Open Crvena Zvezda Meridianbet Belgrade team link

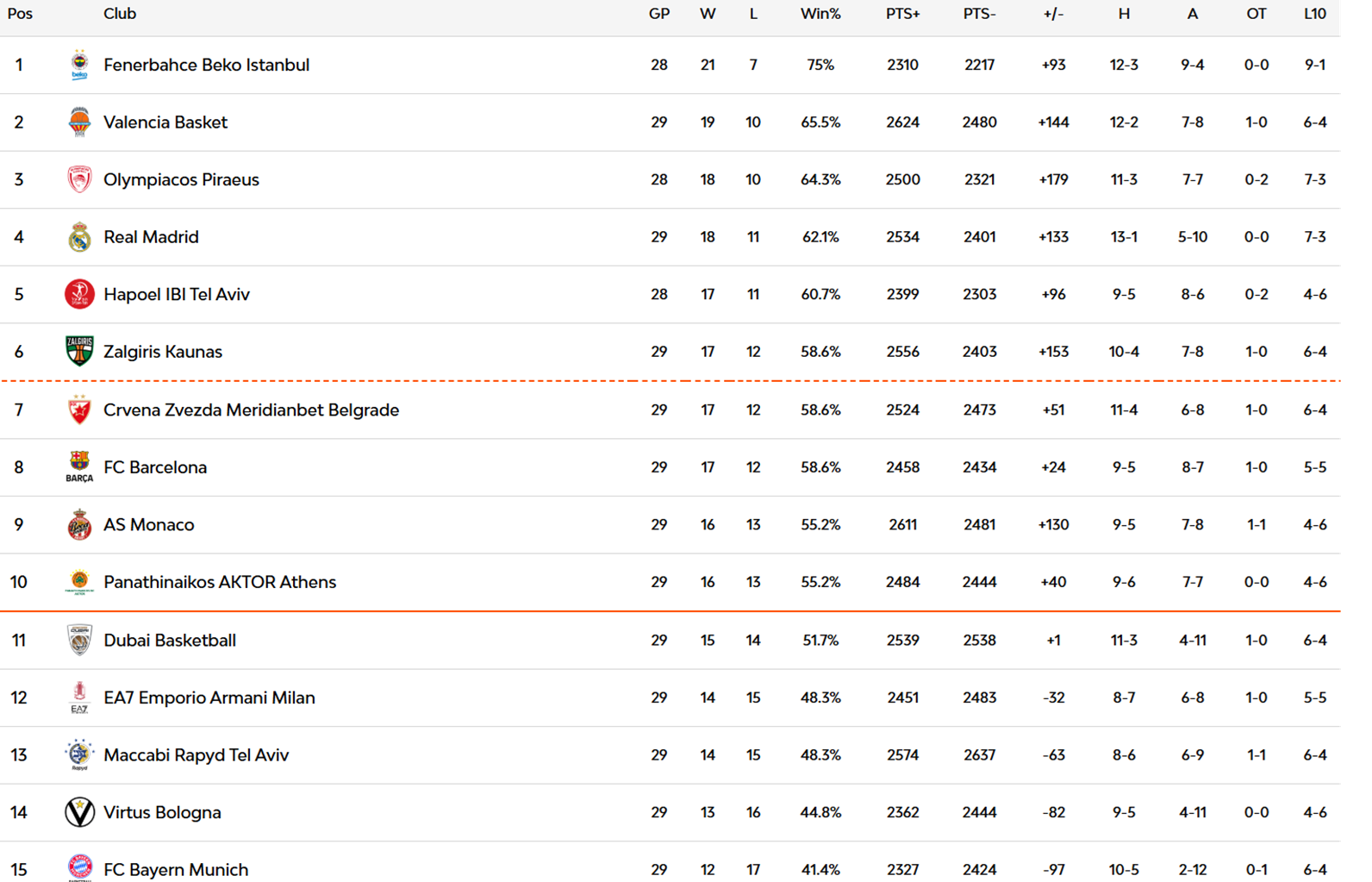[x=251, y=410]
